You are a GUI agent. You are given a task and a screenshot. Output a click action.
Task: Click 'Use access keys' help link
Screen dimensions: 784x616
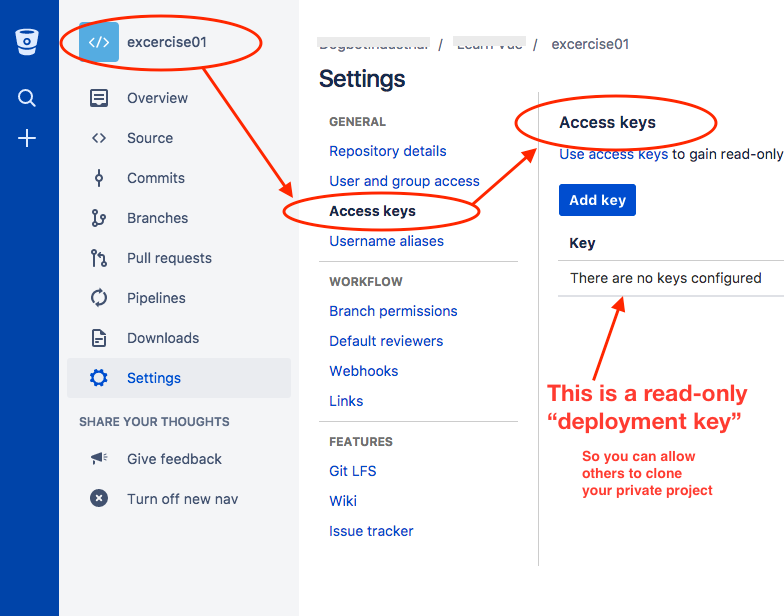[614, 154]
